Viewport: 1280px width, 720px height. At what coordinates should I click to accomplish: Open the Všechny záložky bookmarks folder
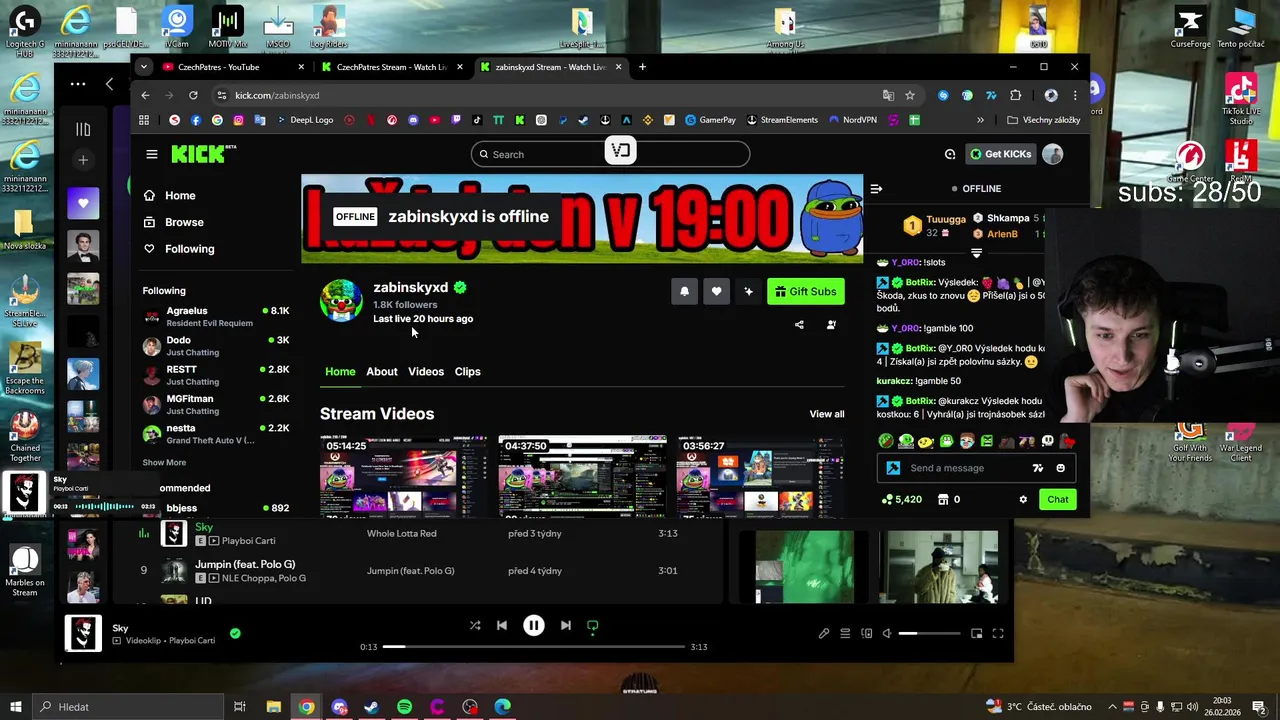(1044, 120)
